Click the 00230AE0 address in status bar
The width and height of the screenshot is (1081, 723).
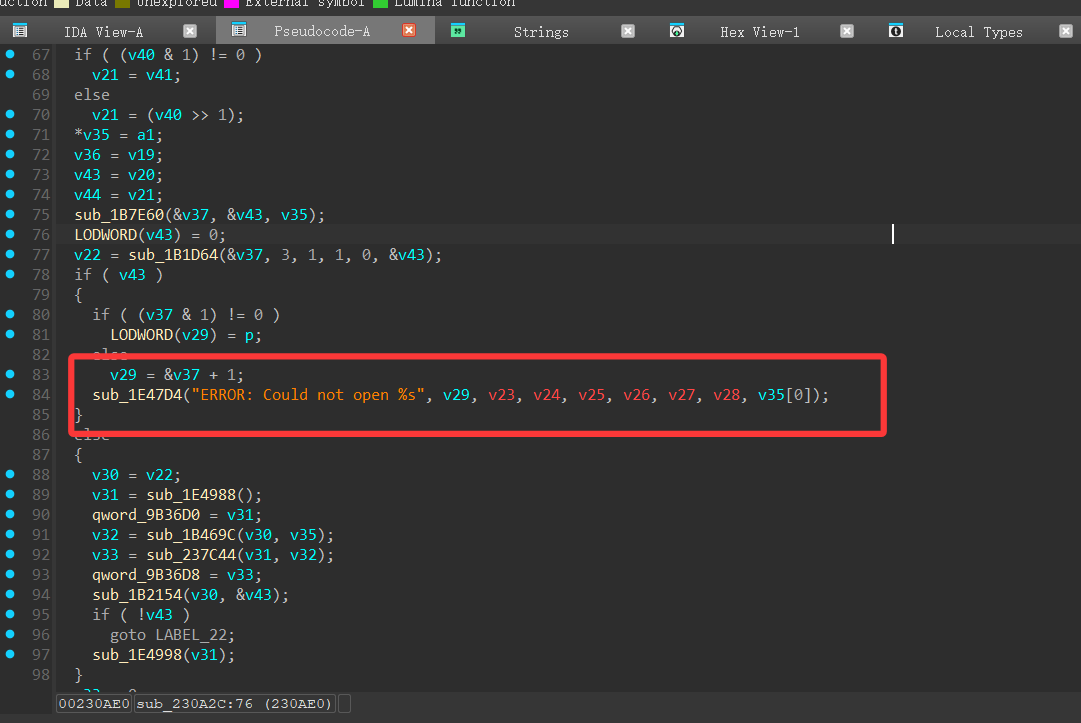[x=94, y=704]
